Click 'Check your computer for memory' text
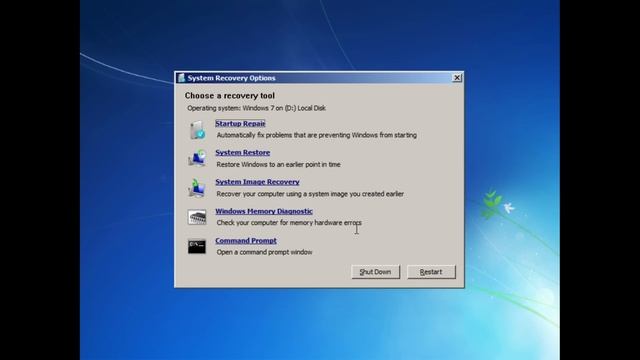The width and height of the screenshot is (640, 360). (289, 223)
